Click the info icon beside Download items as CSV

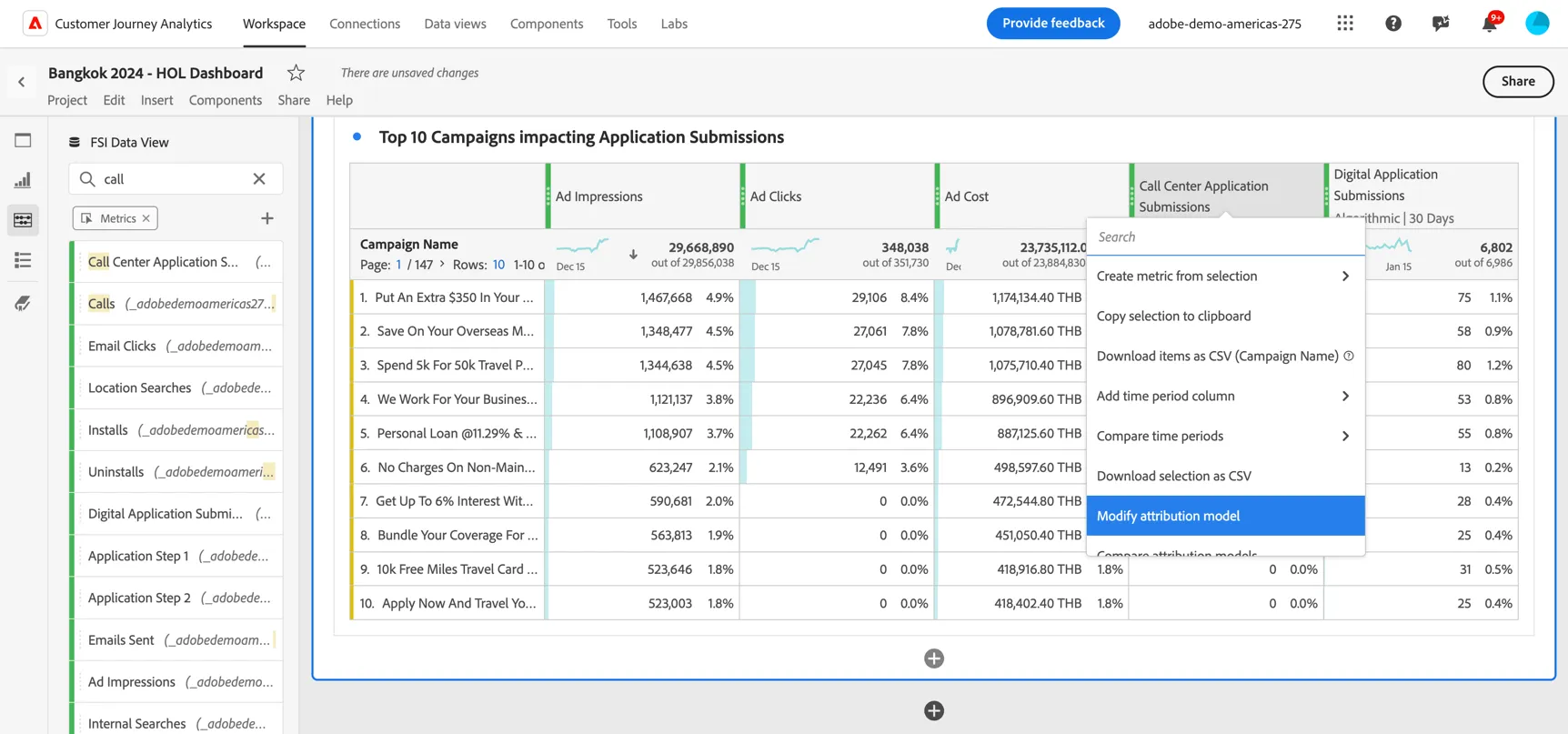[1349, 356]
